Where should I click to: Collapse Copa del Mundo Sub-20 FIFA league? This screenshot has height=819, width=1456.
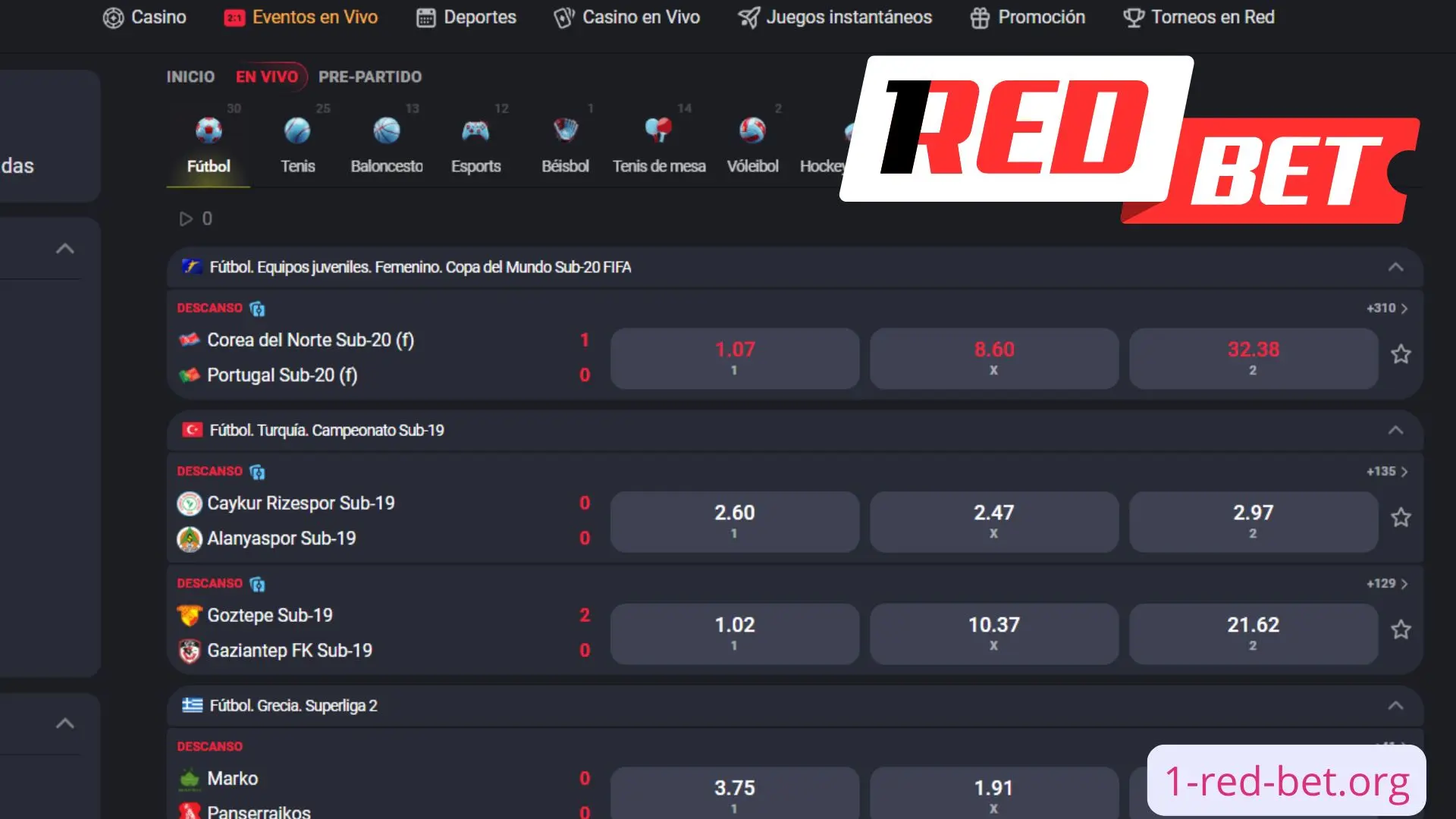1395,267
